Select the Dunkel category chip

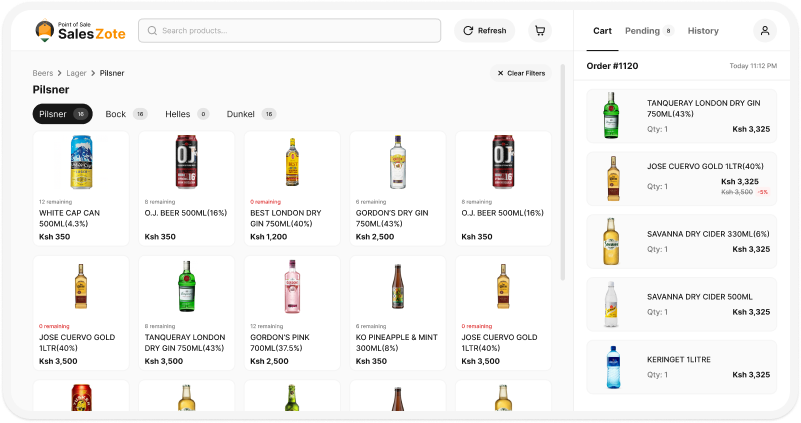click(251, 114)
